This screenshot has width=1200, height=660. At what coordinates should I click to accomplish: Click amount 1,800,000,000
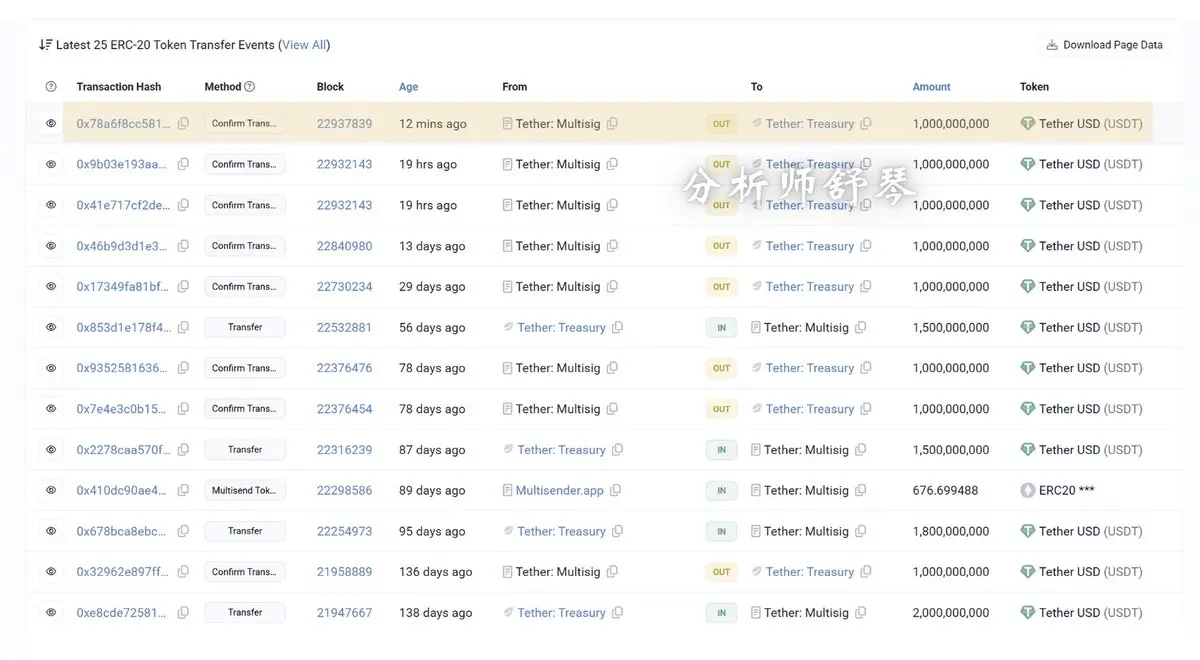pos(951,531)
